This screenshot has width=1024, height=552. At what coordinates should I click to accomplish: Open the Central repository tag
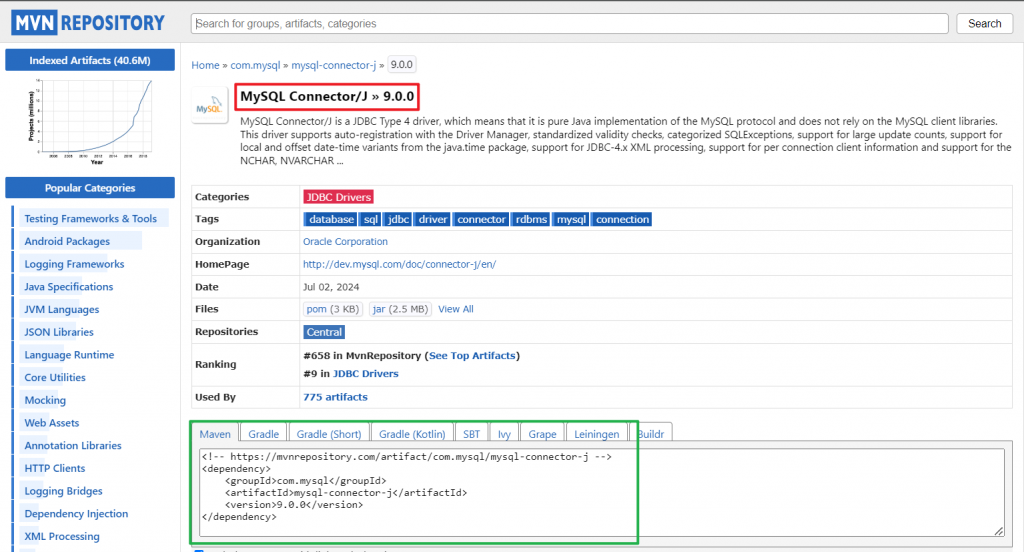pos(324,332)
